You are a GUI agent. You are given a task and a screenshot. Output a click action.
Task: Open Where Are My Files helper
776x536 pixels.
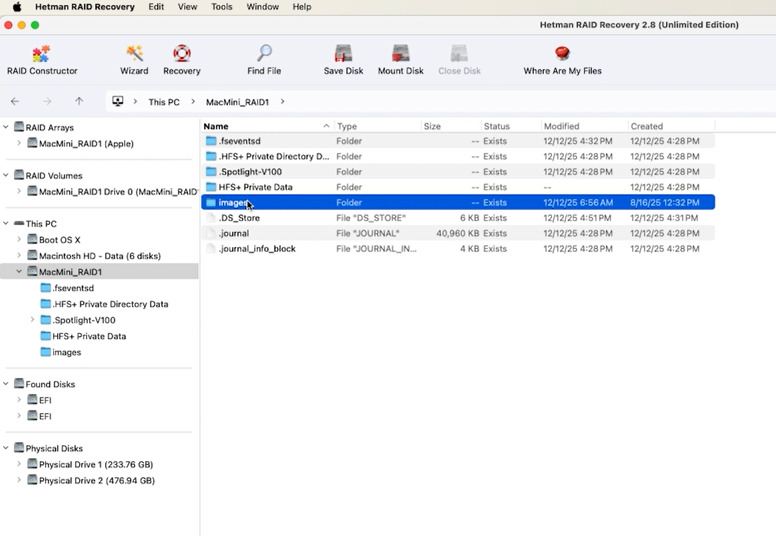coord(562,59)
